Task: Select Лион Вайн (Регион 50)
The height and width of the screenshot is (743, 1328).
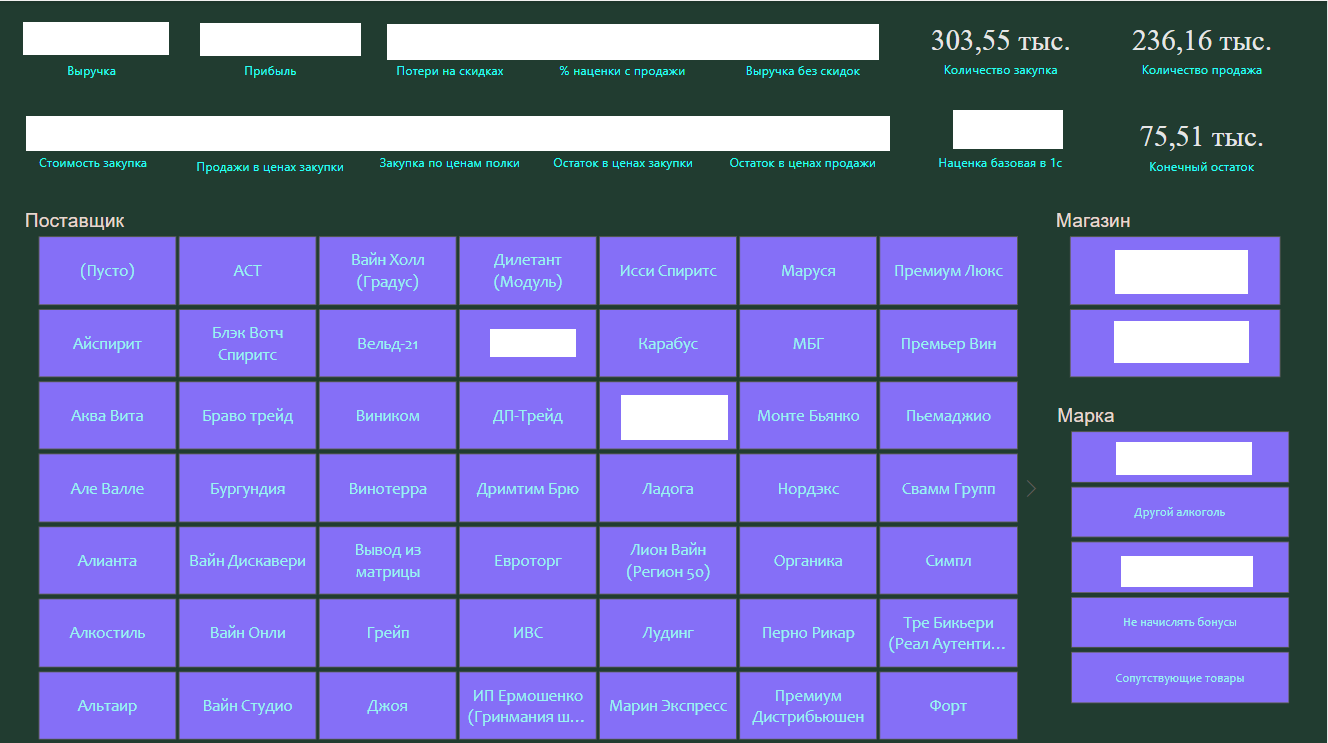Action: [x=668, y=561]
